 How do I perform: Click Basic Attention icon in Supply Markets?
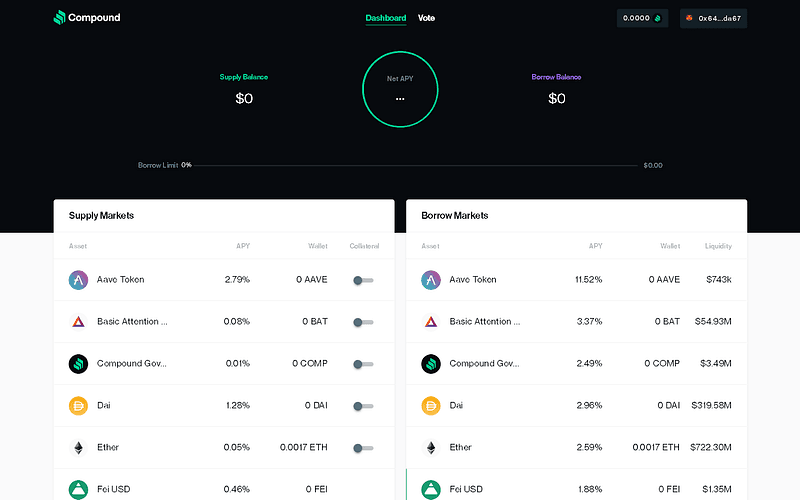(x=78, y=322)
